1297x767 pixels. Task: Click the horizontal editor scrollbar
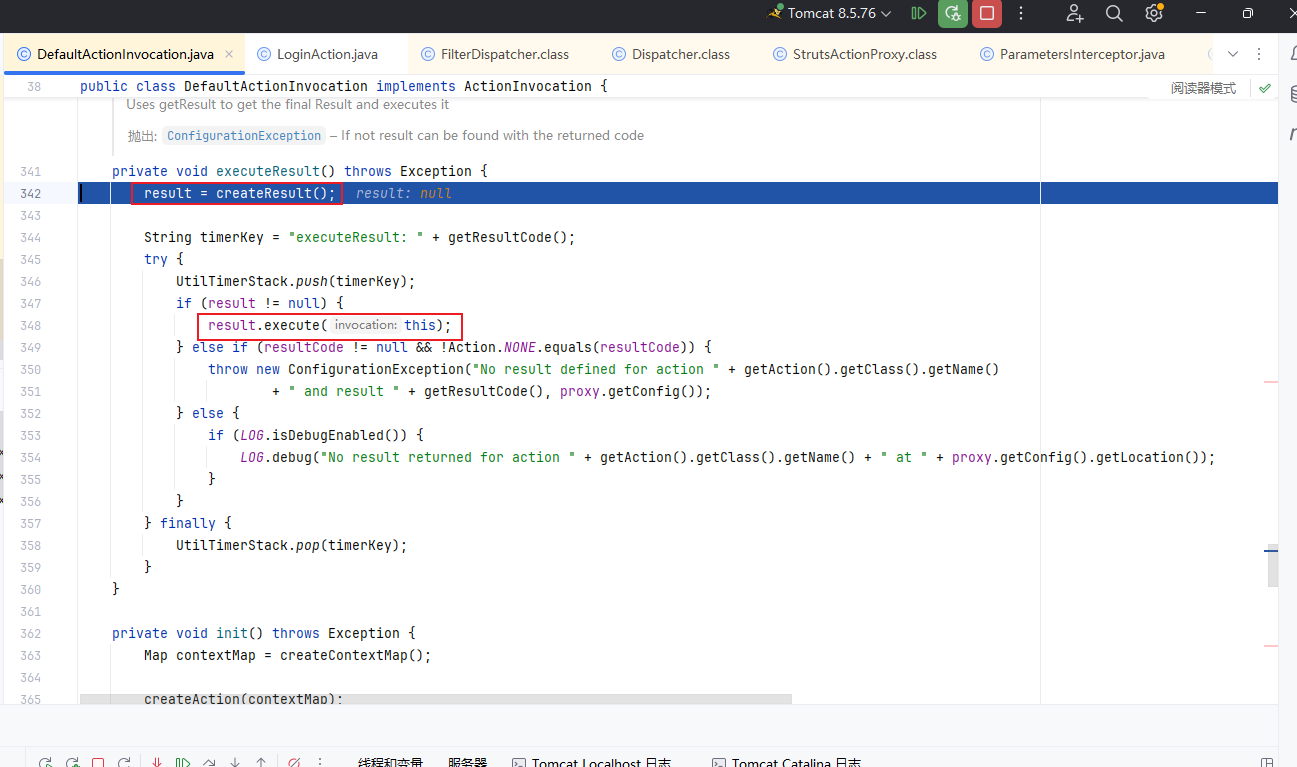[x=436, y=698]
